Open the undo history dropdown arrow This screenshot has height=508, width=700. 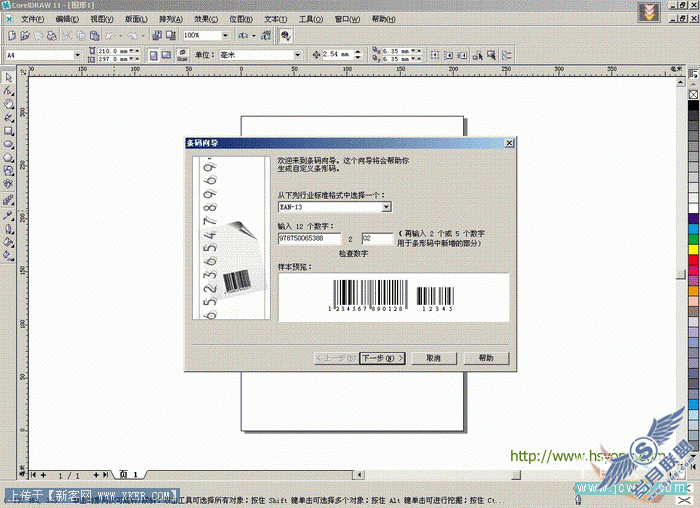pyautogui.click(x=120, y=35)
